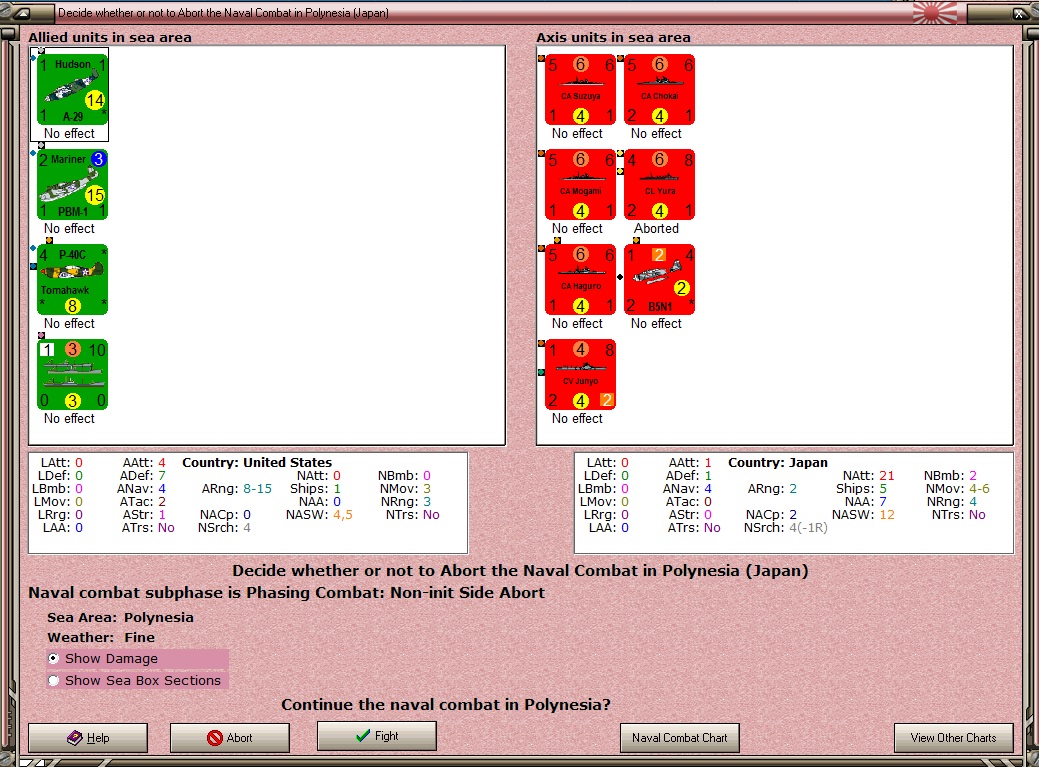Select the CA Mogami cruiser unit
The width and height of the screenshot is (1039, 767).
(x=580, y=184)
